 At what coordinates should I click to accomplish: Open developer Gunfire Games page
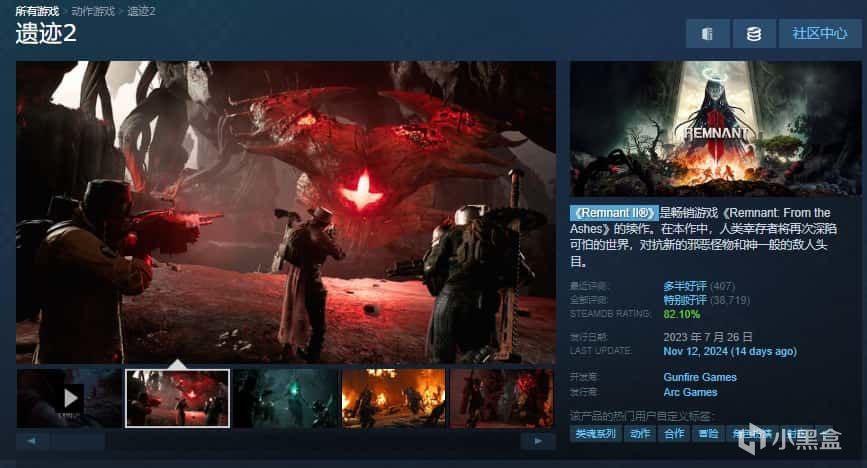click(x=700, y=377)
